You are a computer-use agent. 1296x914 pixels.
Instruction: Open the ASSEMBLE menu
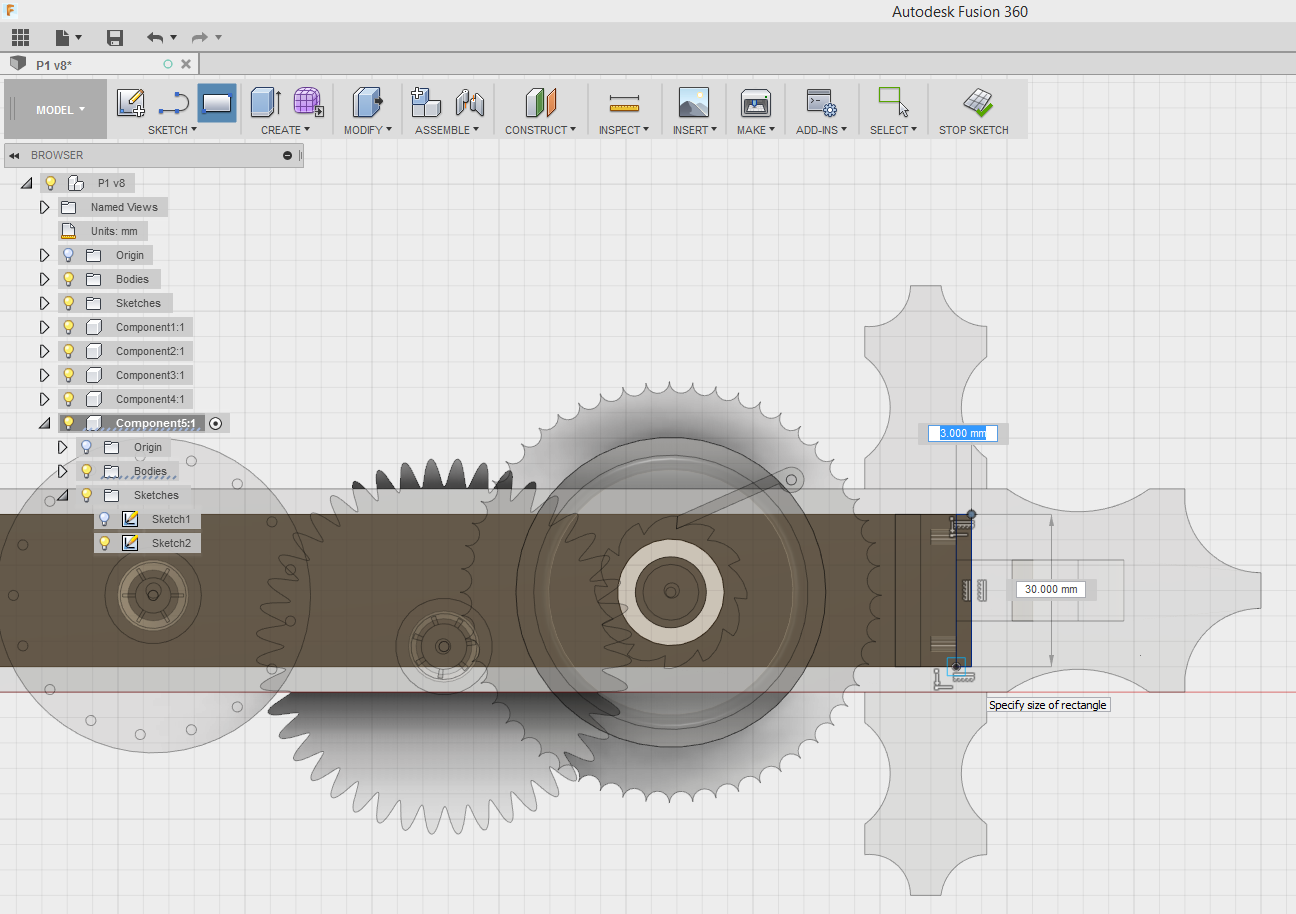(447, 130)
